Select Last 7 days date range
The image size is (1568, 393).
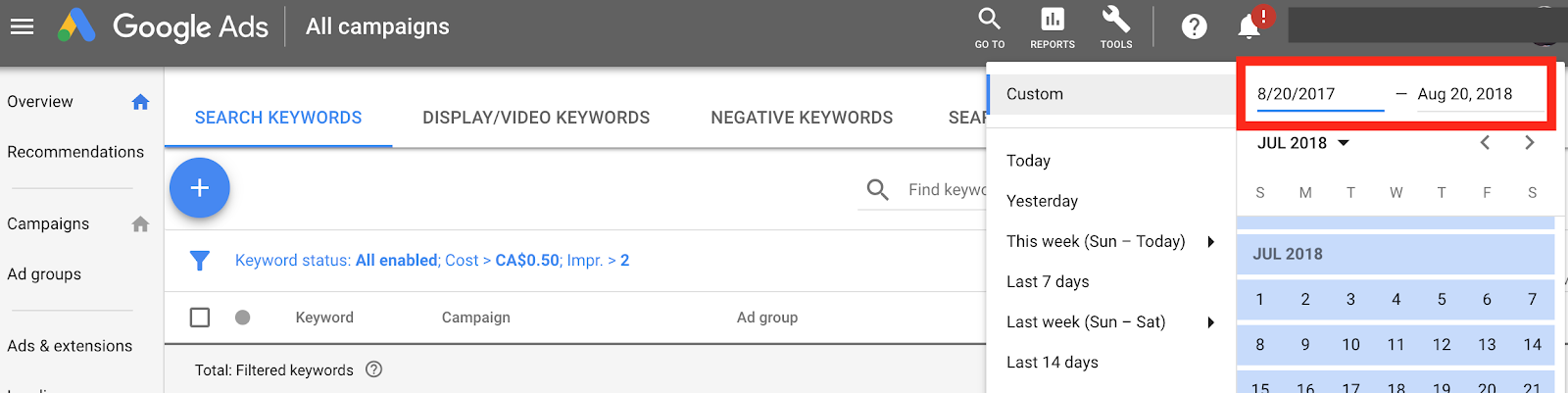click(1048, 282)
